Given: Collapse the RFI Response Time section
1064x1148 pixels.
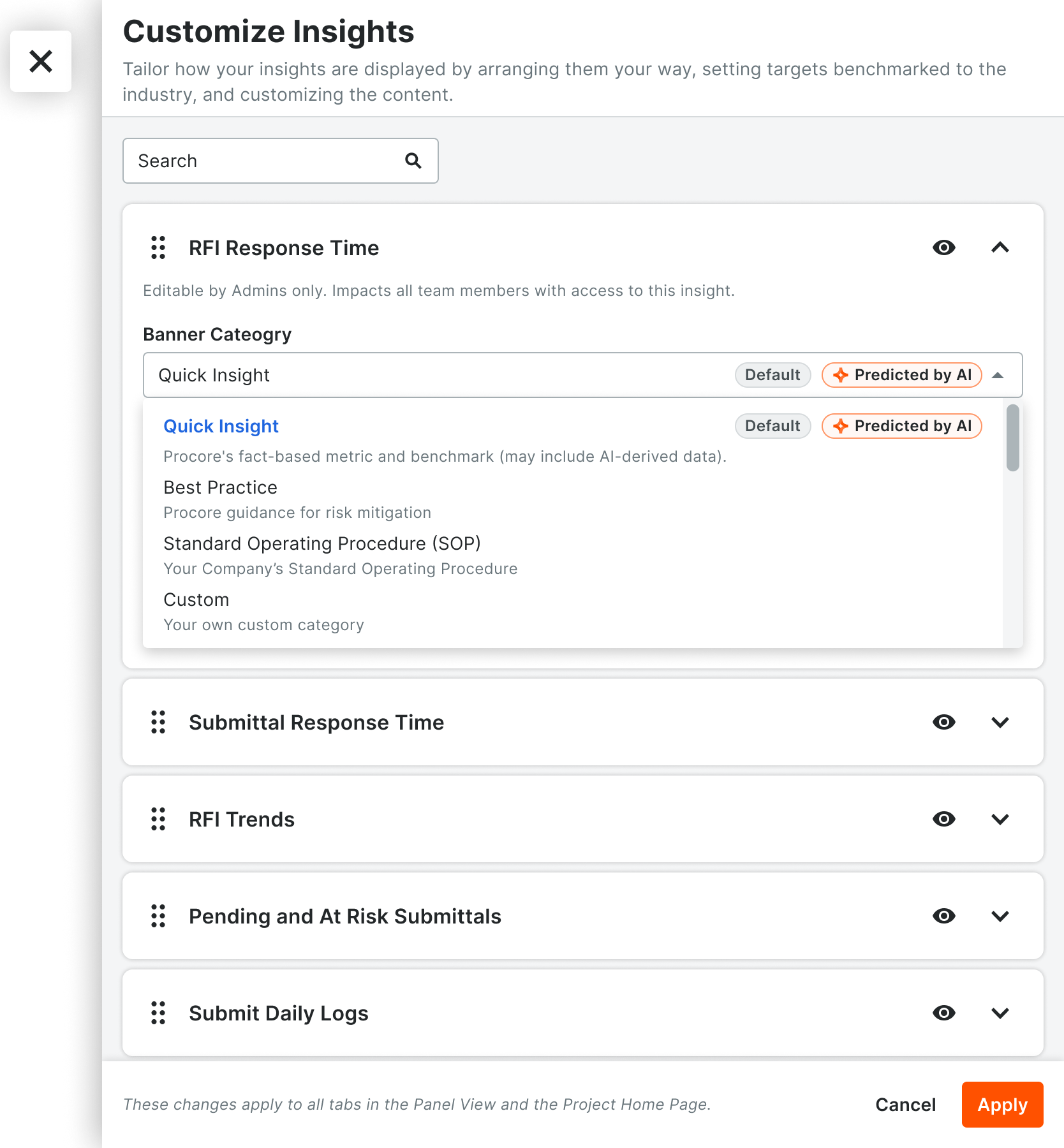Looking at the screenshot, I should 1000,247.
